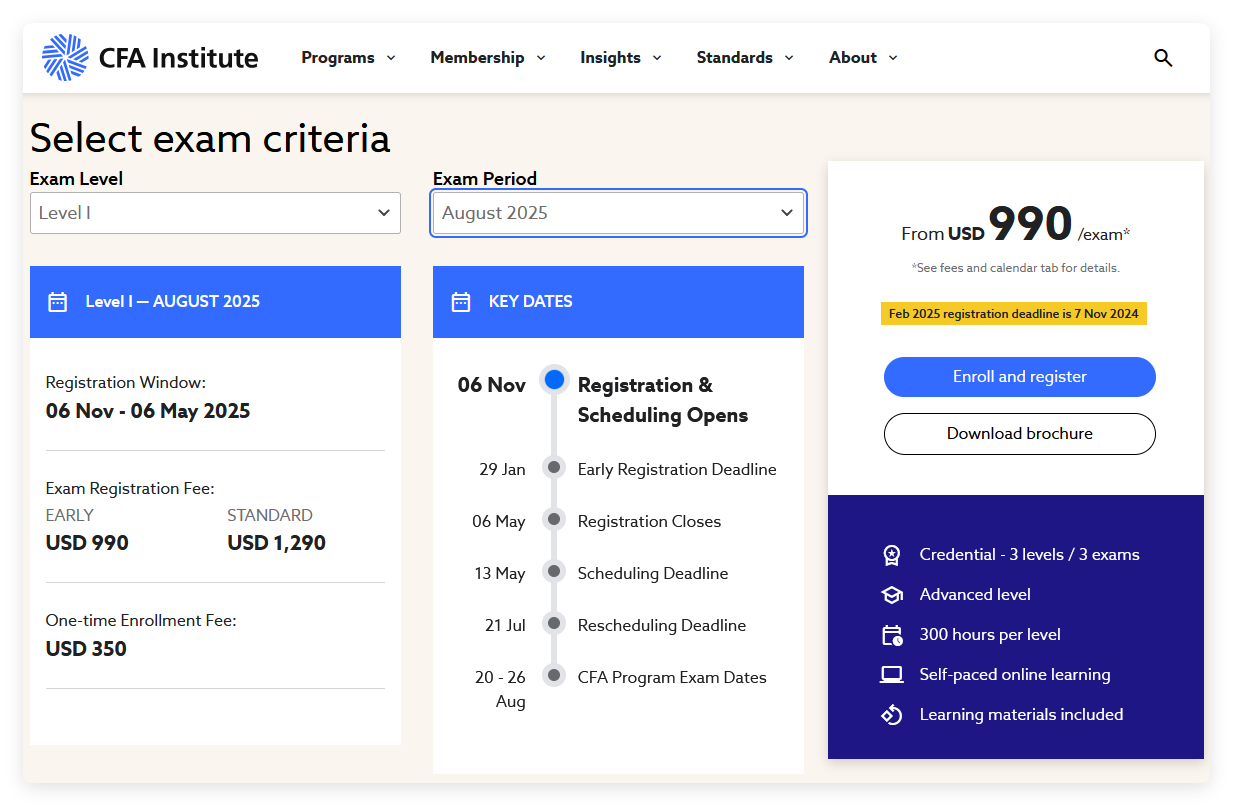The width and height of the screenshot is (1233, 806).
Task: Click the laptop icon for self-paced learning
Action: click(891, 675)
